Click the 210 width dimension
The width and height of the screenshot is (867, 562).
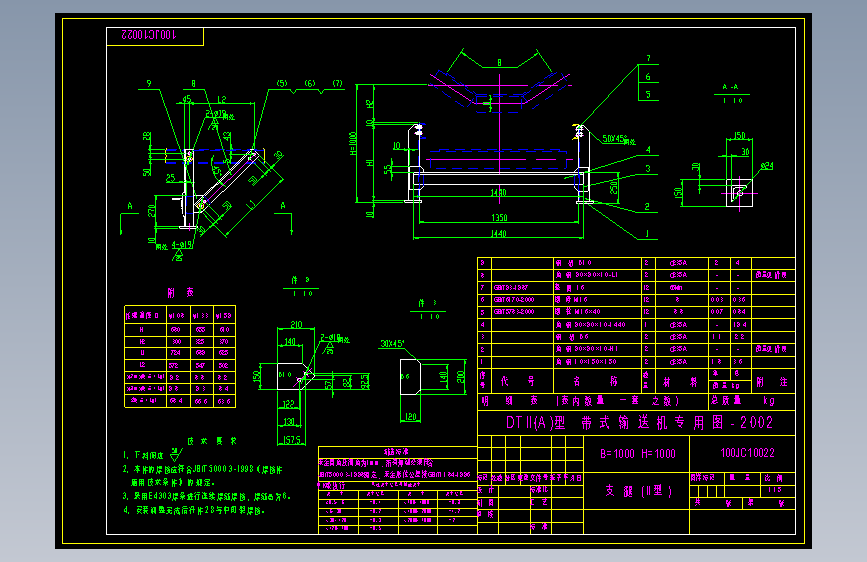(296, 325)
